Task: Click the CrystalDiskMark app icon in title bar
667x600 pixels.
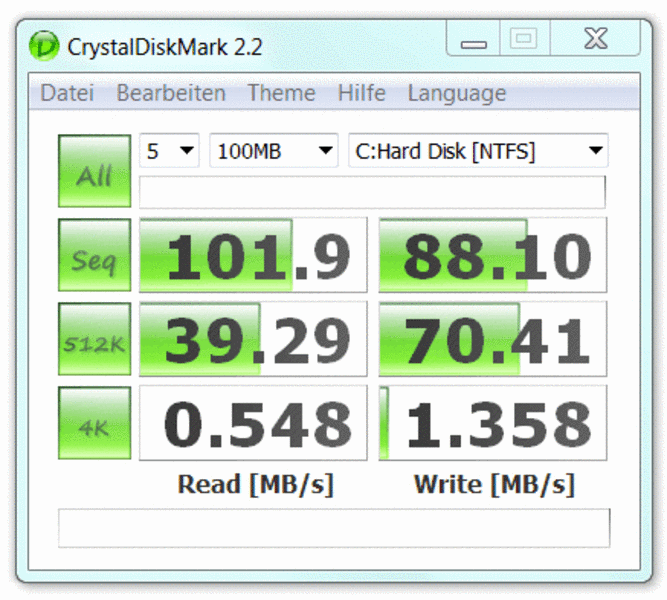Action: (x=44, y=46)
